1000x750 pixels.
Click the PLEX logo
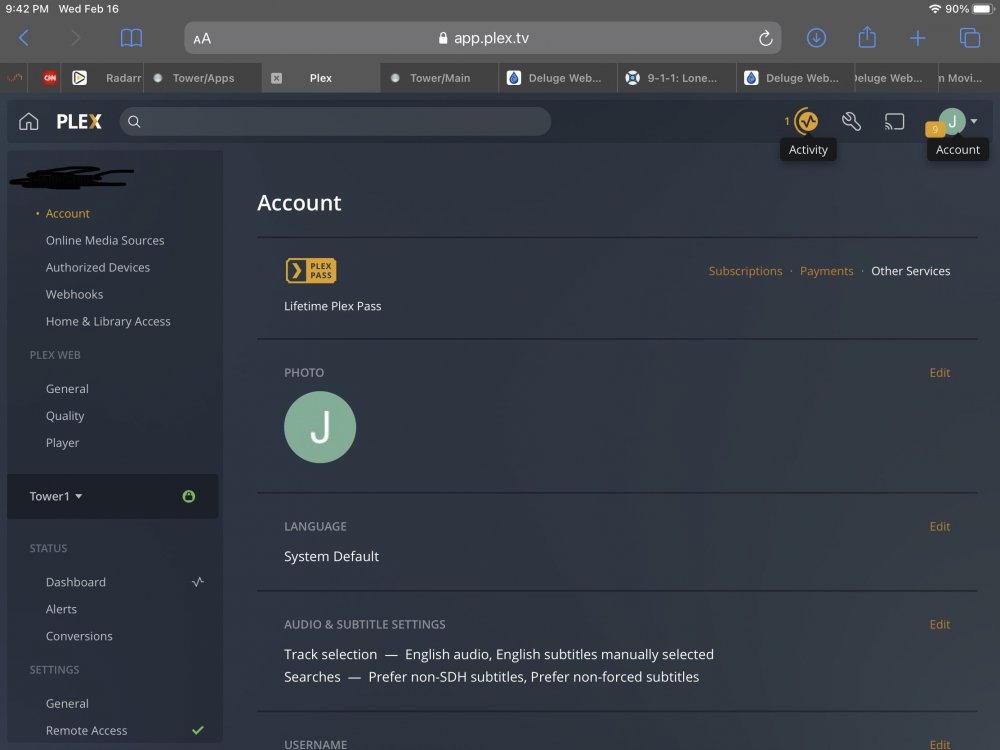coord(78,121)
